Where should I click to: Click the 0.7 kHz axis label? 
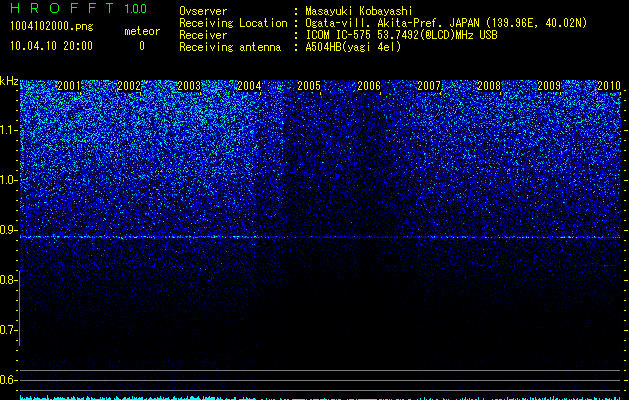click(x=7, y=330)
